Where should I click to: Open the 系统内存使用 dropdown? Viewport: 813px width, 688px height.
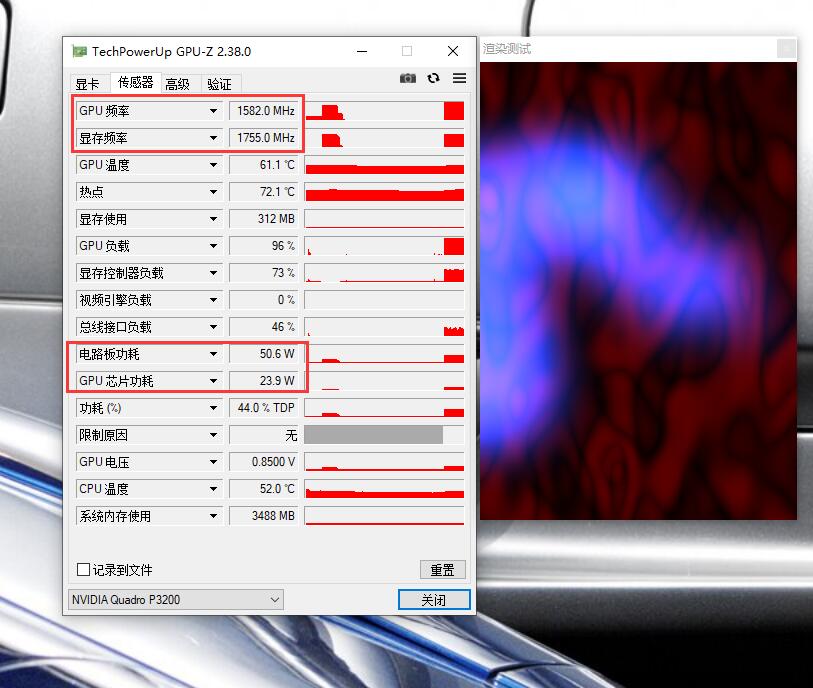pyautogui.click(x=213, y=516)
